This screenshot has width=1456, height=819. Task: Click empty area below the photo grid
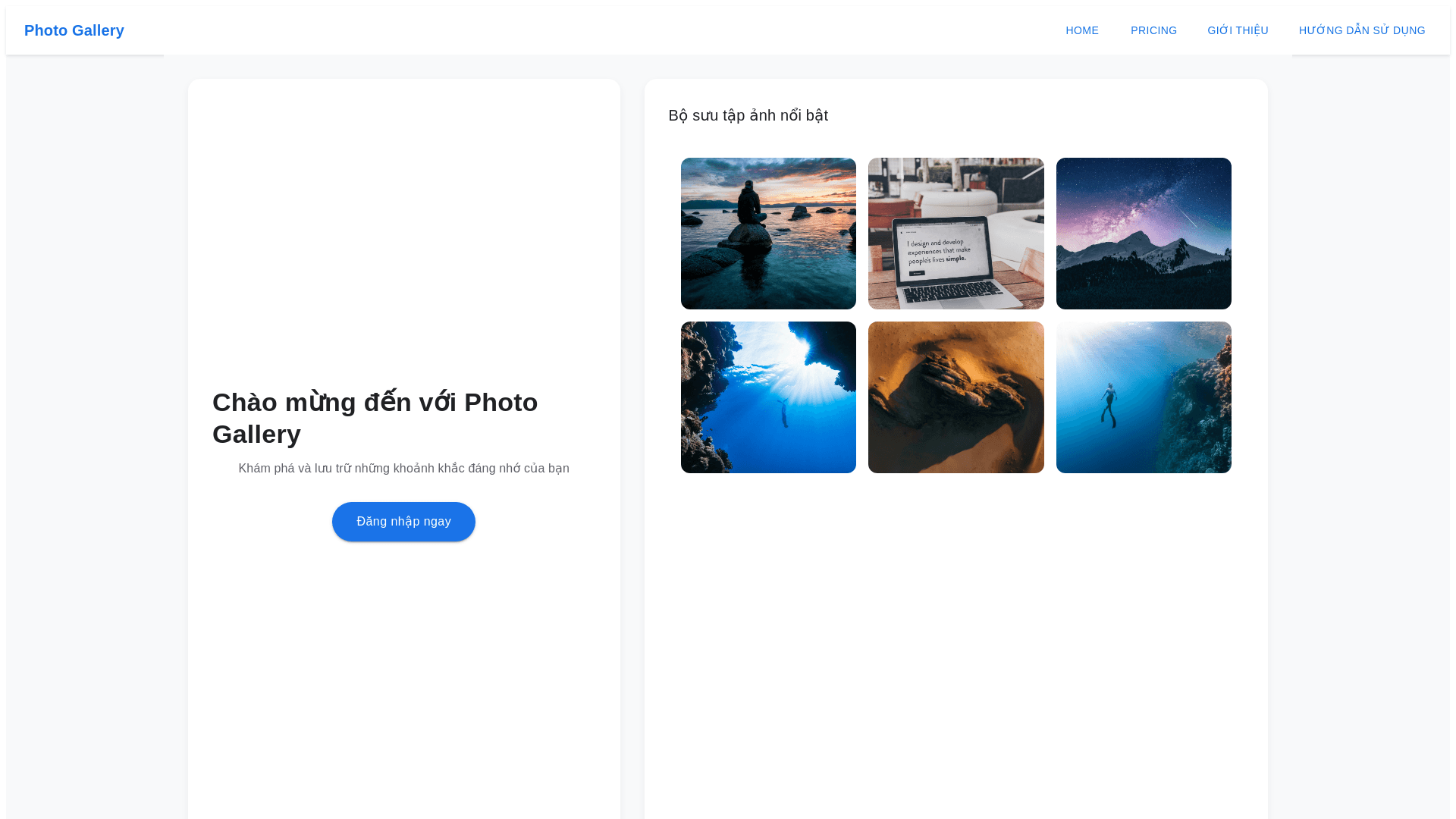(x=955, y=645)
